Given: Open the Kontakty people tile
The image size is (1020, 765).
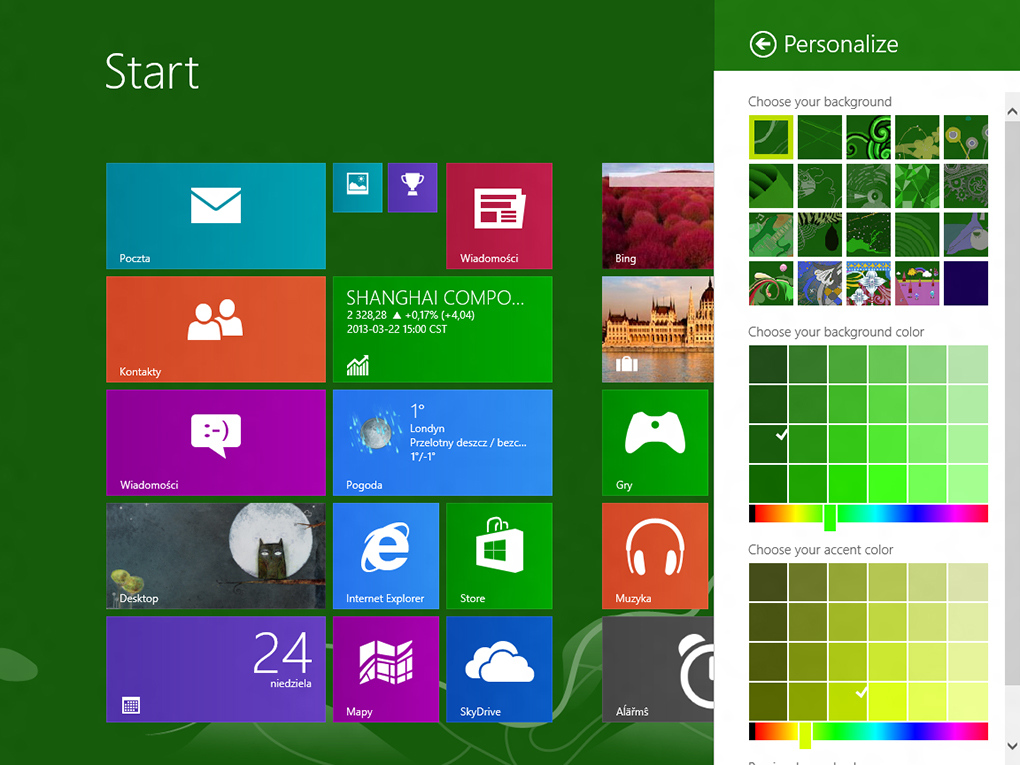Looking at the screenshot, I should [x=215, y=329].
